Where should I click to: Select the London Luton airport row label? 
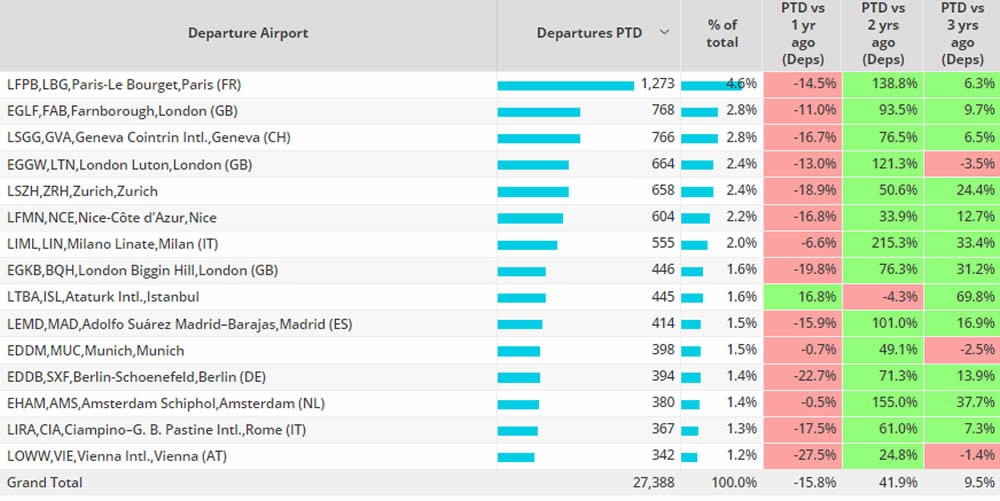coord(129,164)
